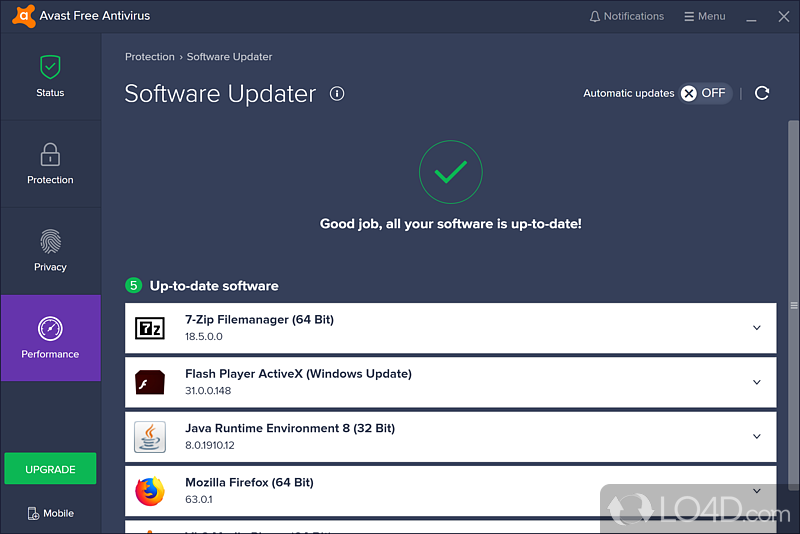Click the green 5 count badge

(134, 285)
